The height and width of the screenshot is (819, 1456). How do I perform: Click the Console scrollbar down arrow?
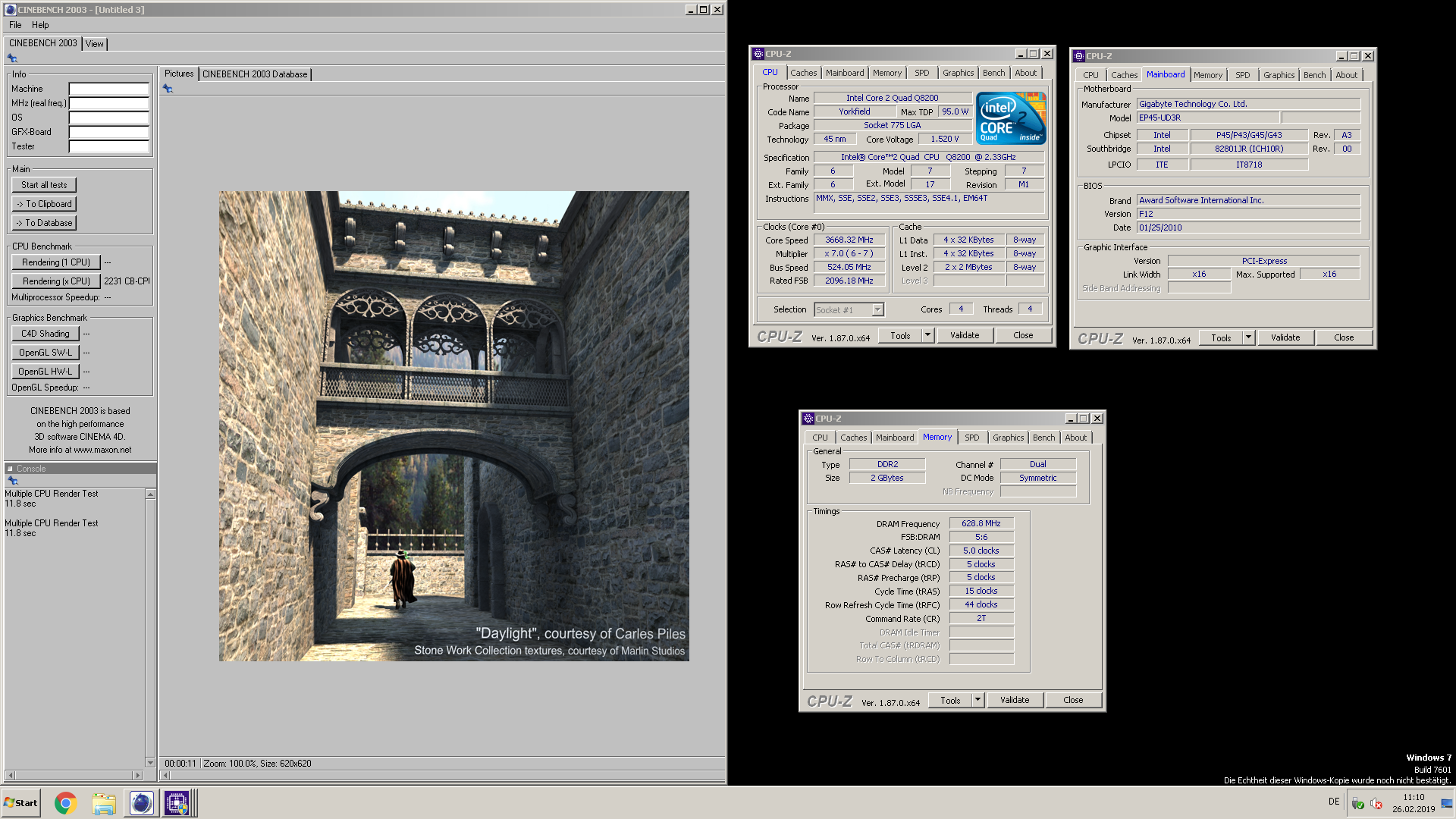point(150,763)
